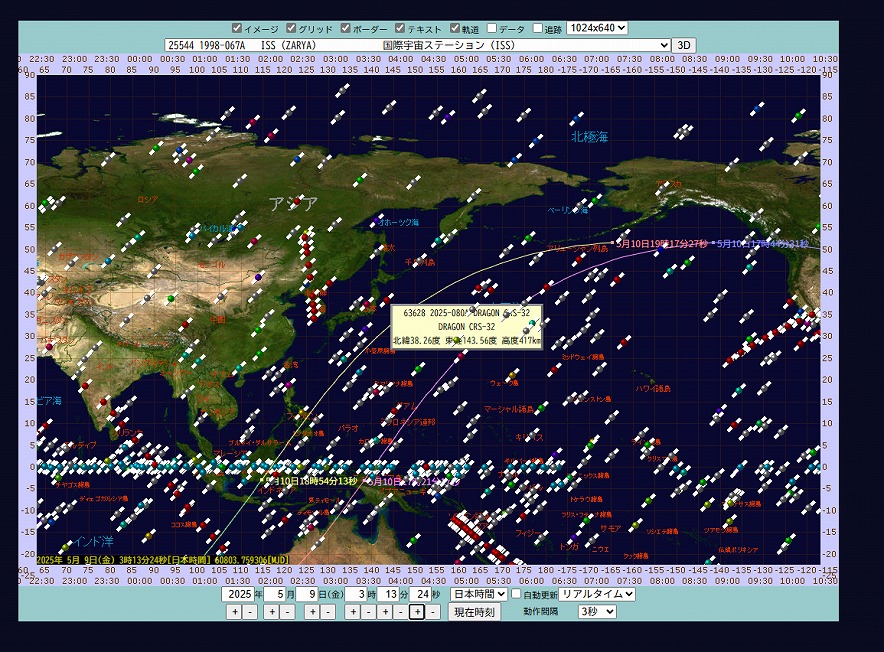884x652 pixels.
Task: Open the ISS (ZARYA) satellite selector dropdown
Action: pyautogui.click(x=418, y=45)
